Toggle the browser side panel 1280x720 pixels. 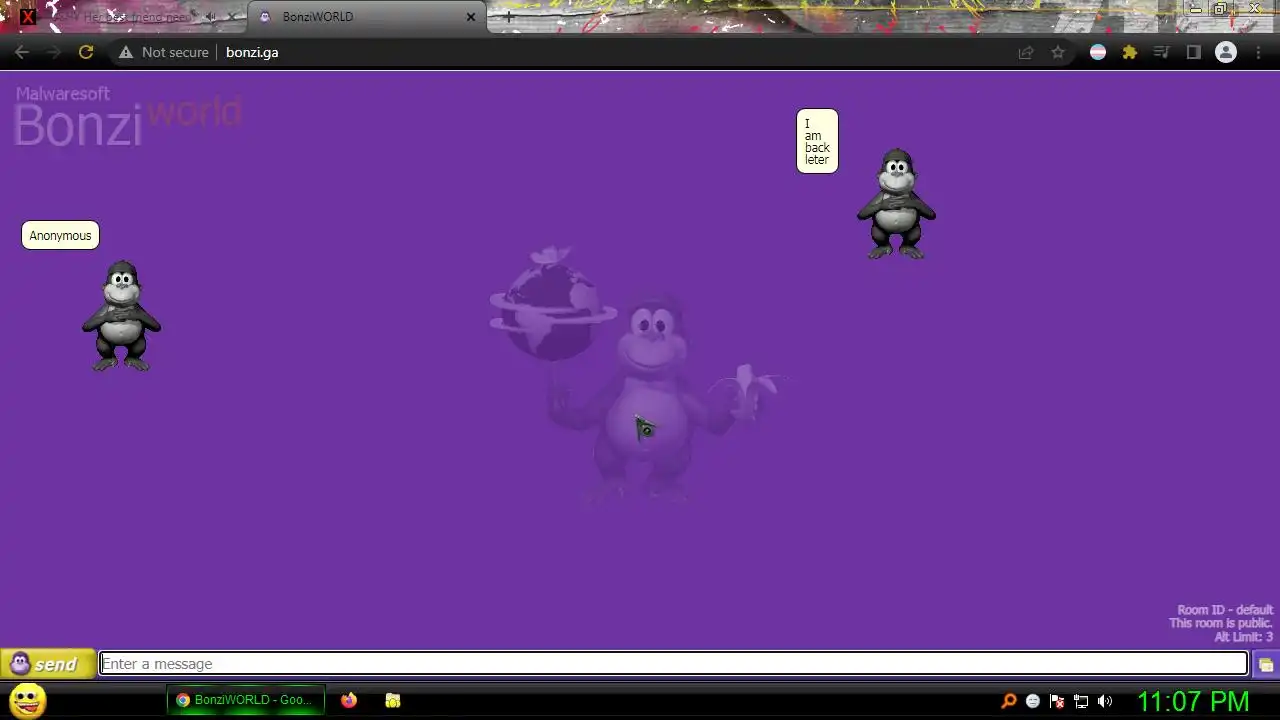click(x=1194, y=52)
